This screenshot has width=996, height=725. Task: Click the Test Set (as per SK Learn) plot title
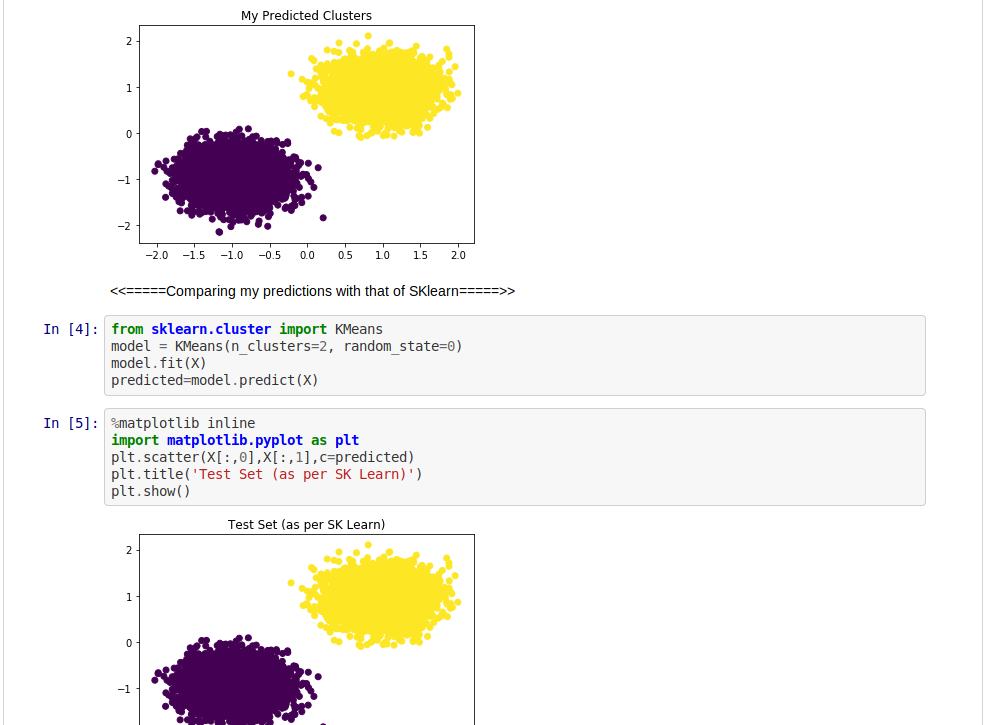pos(306,524)
